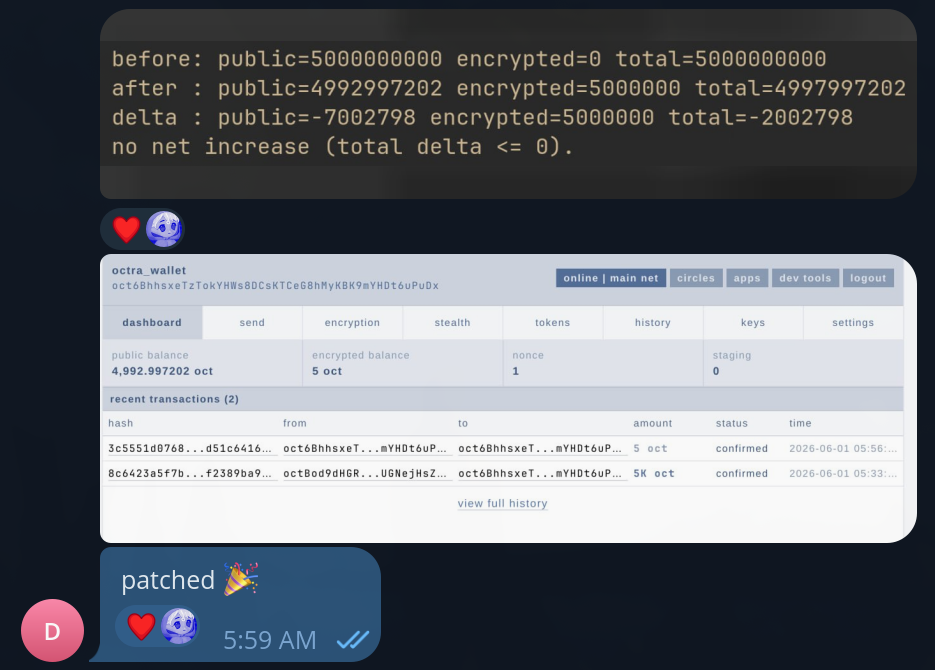This screenshot has width=935, height=670.
Task: Click the logout button
Action: tap(868, 278)
